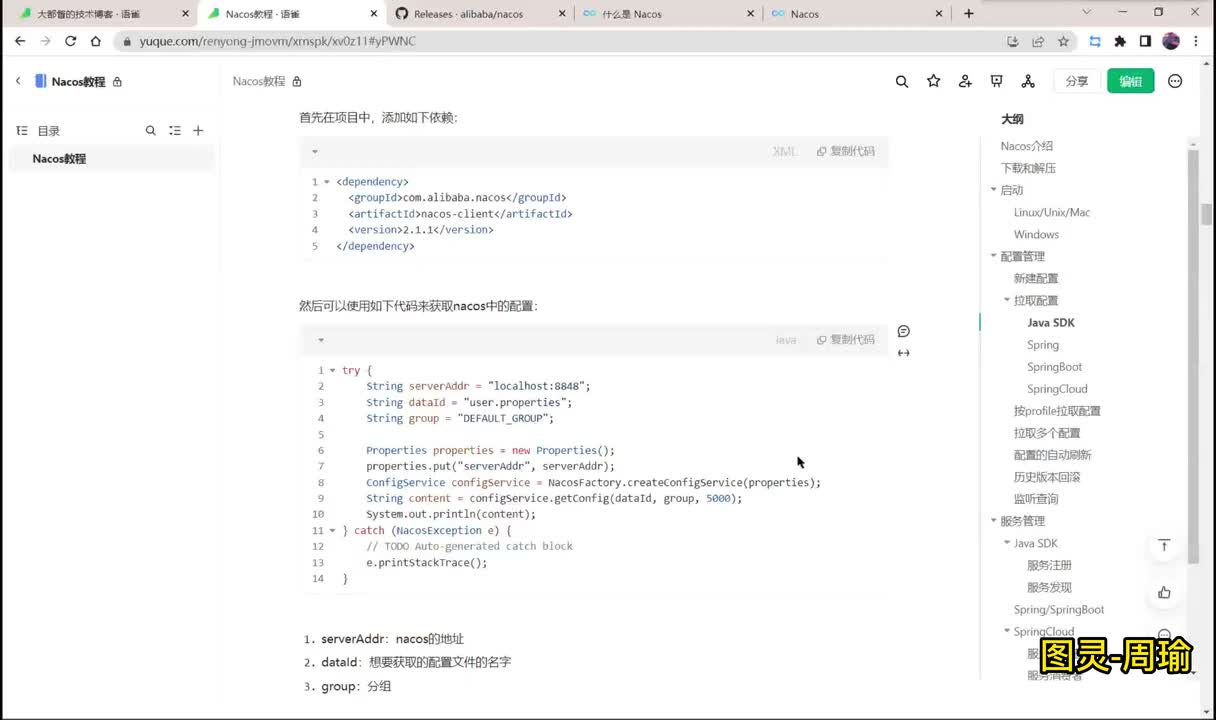The width and height of the screenshot is (1216, 720).
Task: Open Chrome three-dot menu
Action: point(1197,41)
